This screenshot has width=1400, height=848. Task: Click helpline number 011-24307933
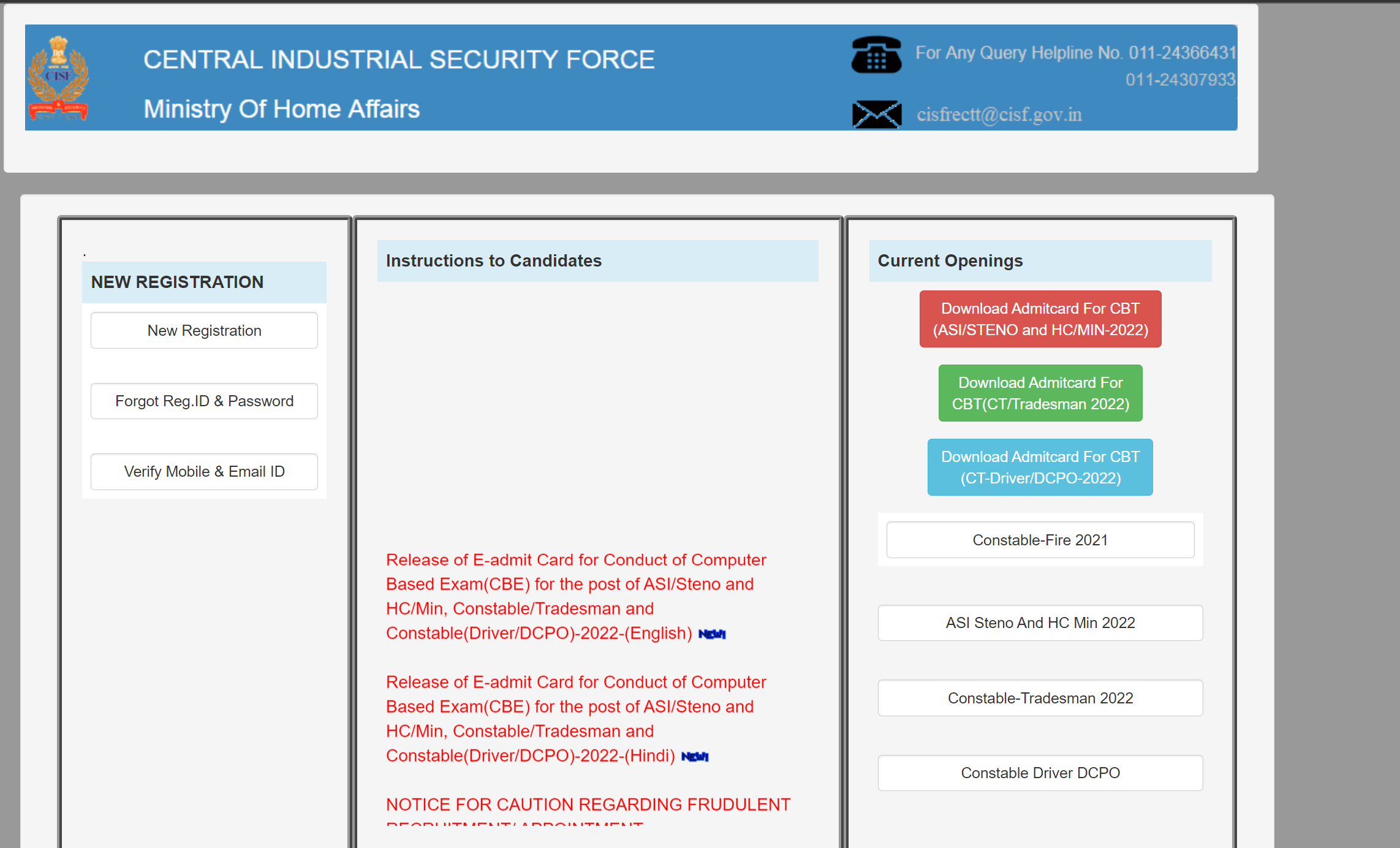[x=1181, y=80]
